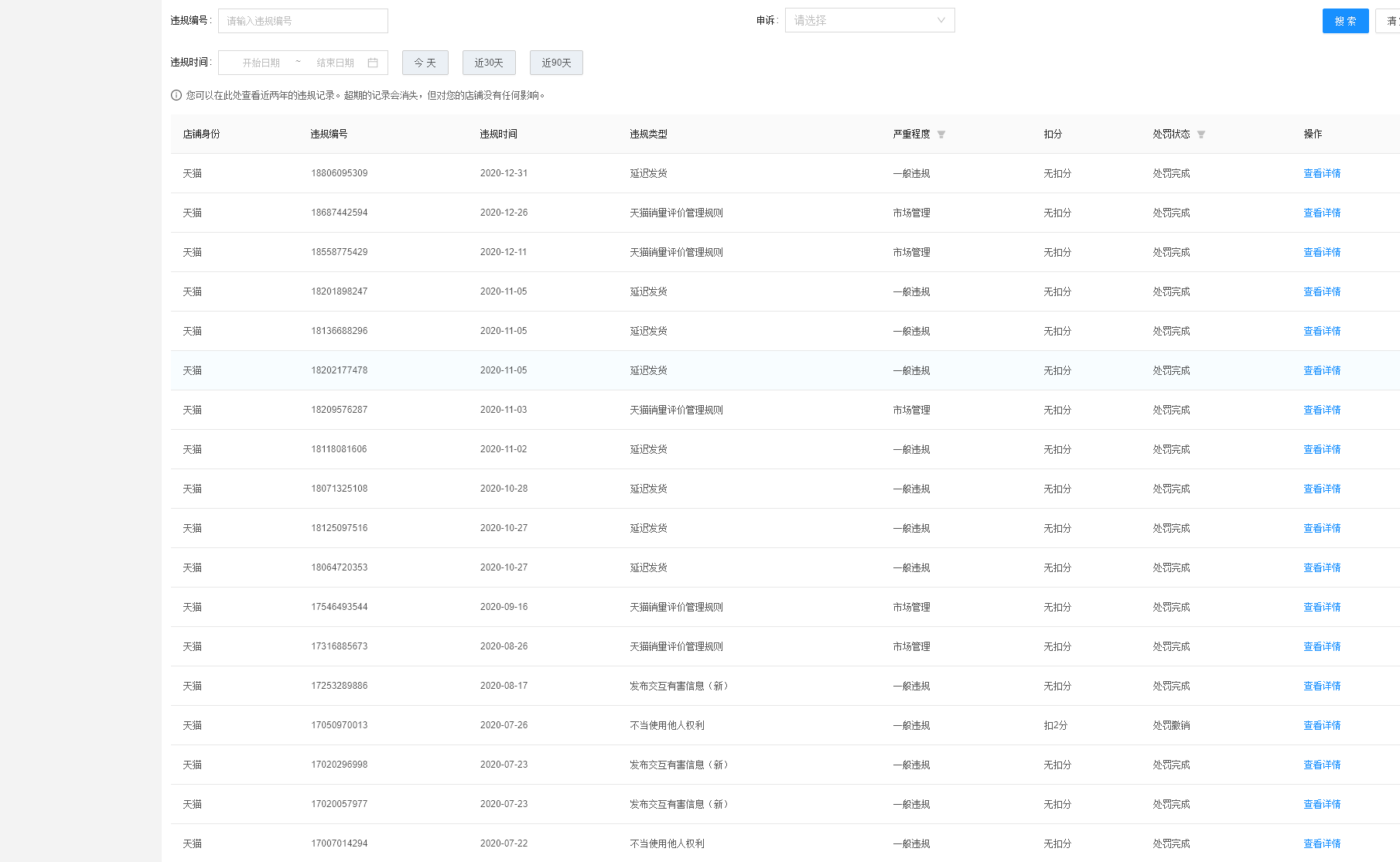1400x862 pixels.
Task: Filter by 处罚状态 funnel icon
Action: 1201,135
